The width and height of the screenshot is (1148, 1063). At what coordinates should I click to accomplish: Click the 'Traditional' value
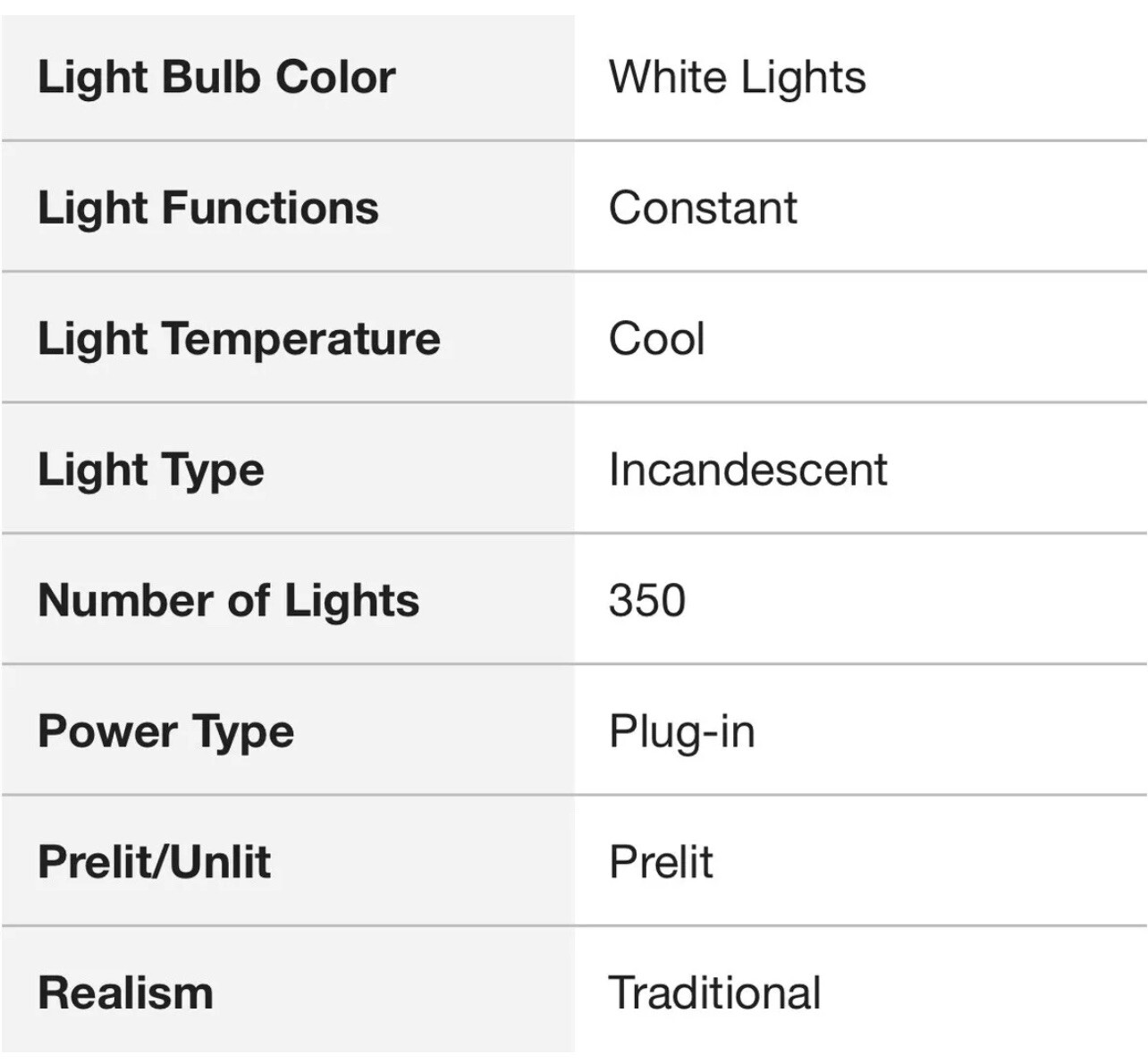(x=714, y=992)
